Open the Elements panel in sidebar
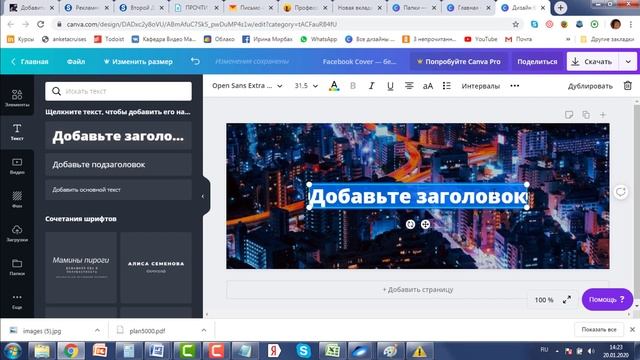640x360 pixels. [x=17, y=98]
